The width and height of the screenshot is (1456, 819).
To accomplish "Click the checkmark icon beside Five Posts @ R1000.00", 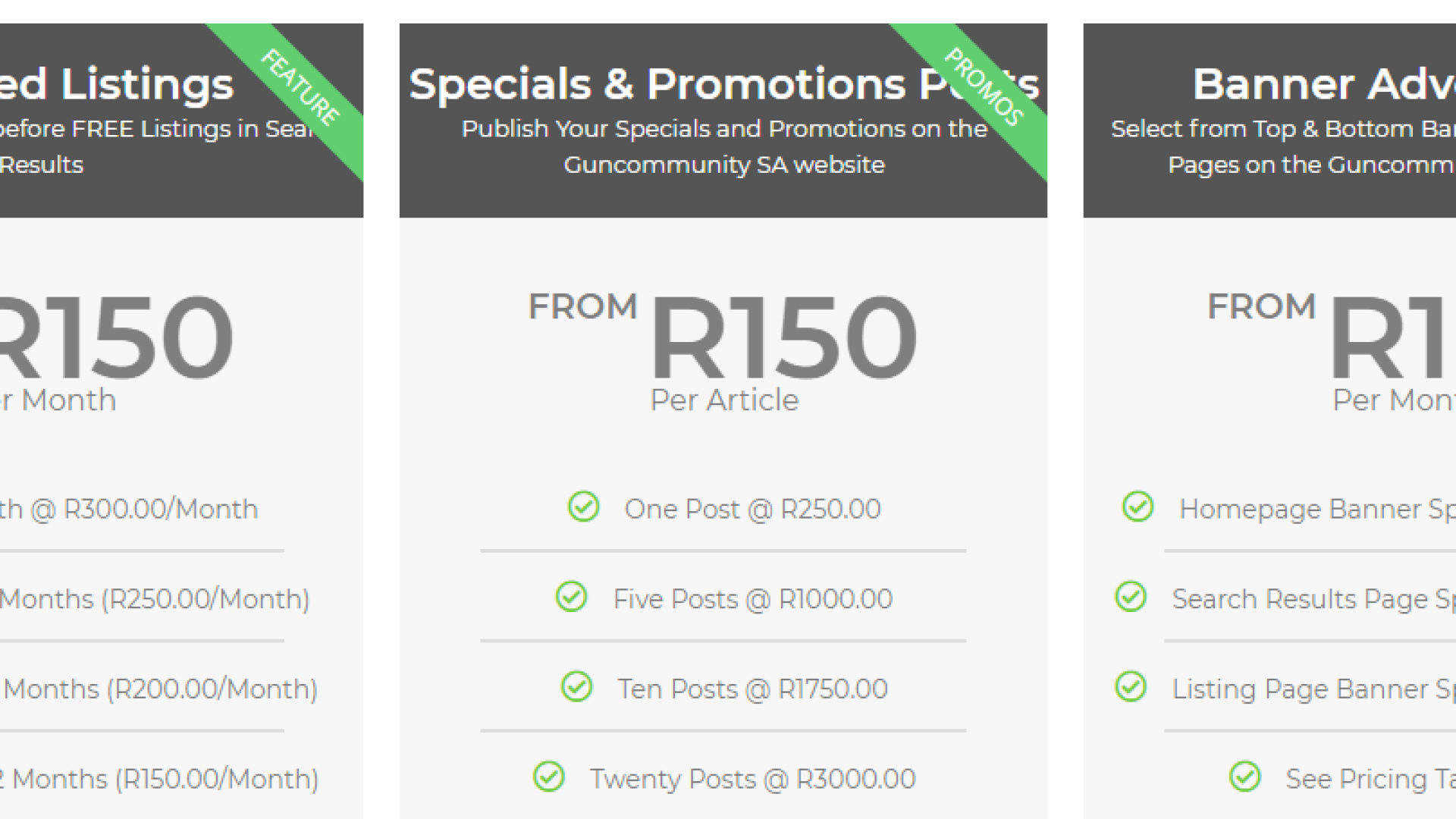I will coord(571,597).
